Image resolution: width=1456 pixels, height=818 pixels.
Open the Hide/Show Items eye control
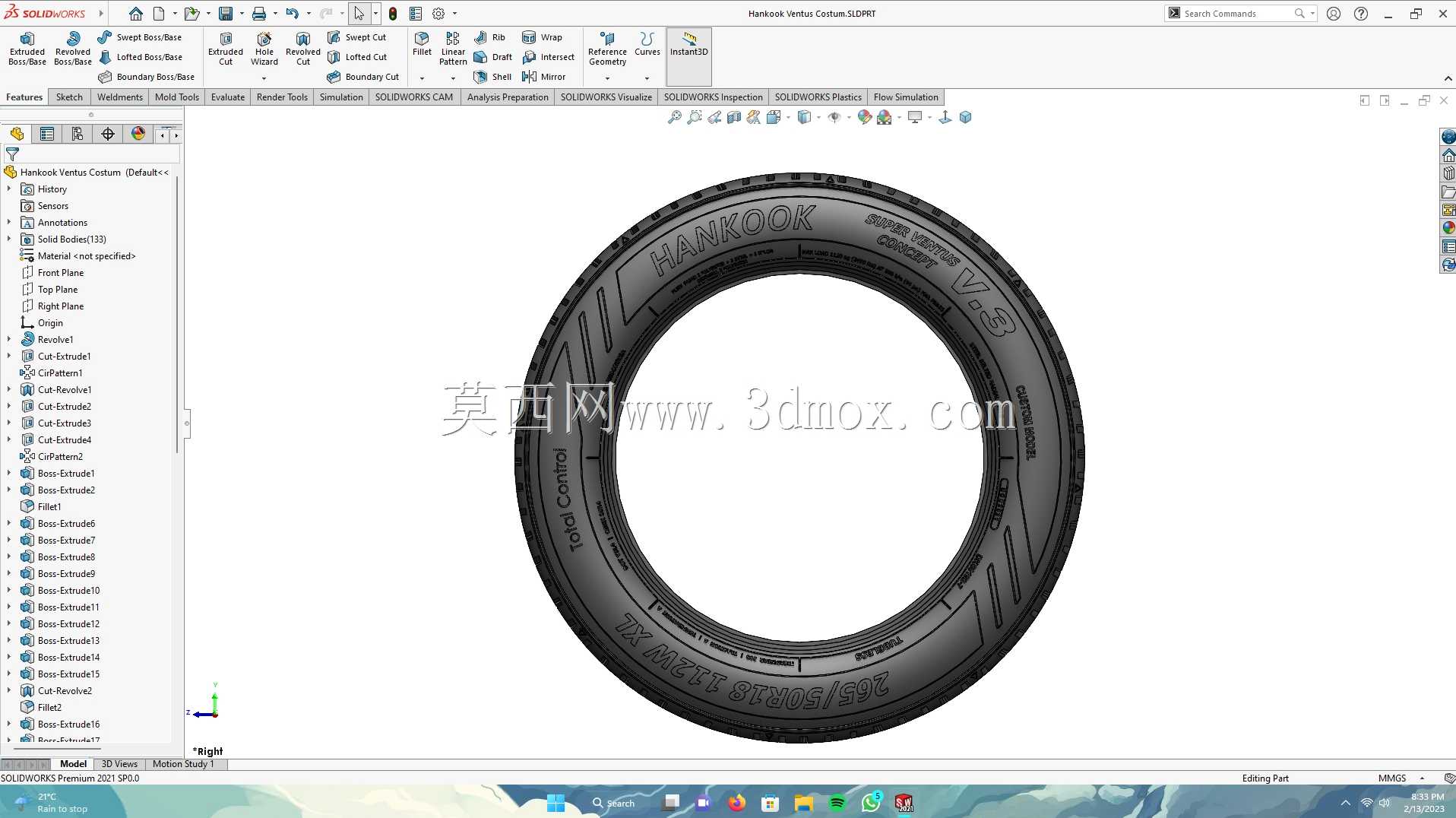coord(834,117)
